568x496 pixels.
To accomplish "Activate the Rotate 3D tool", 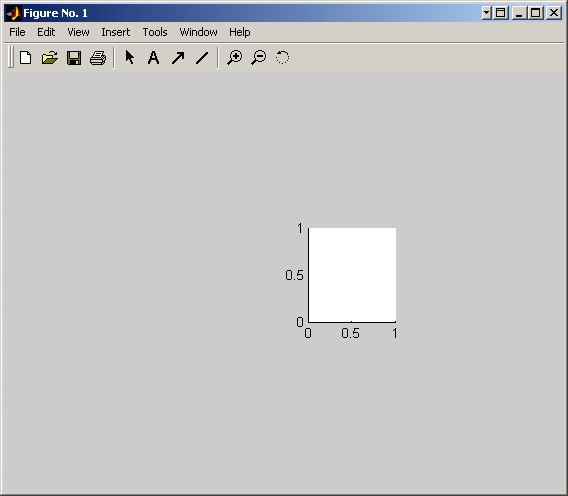I will [x=282, y=57].
